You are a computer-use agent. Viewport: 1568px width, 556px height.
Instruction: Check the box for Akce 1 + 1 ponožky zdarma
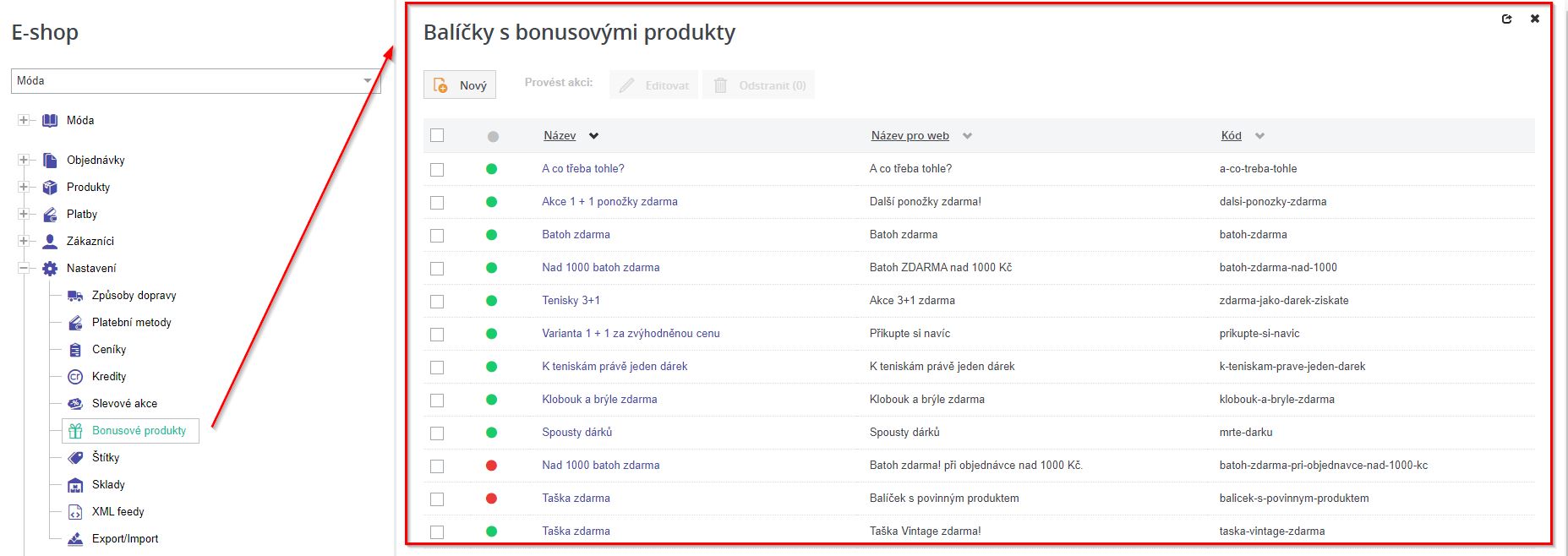point(437,202)
